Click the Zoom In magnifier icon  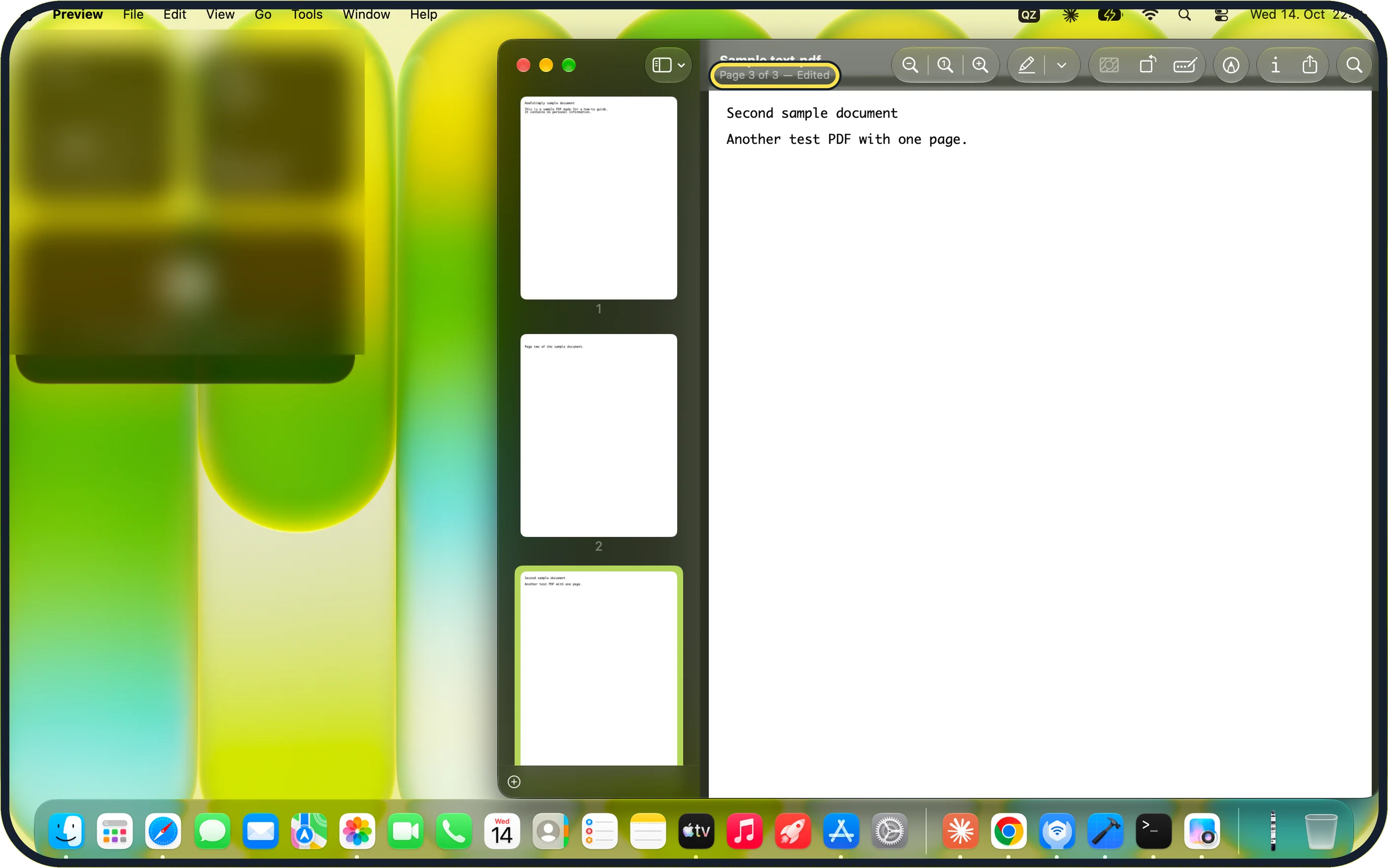click(x=980, y=65)
